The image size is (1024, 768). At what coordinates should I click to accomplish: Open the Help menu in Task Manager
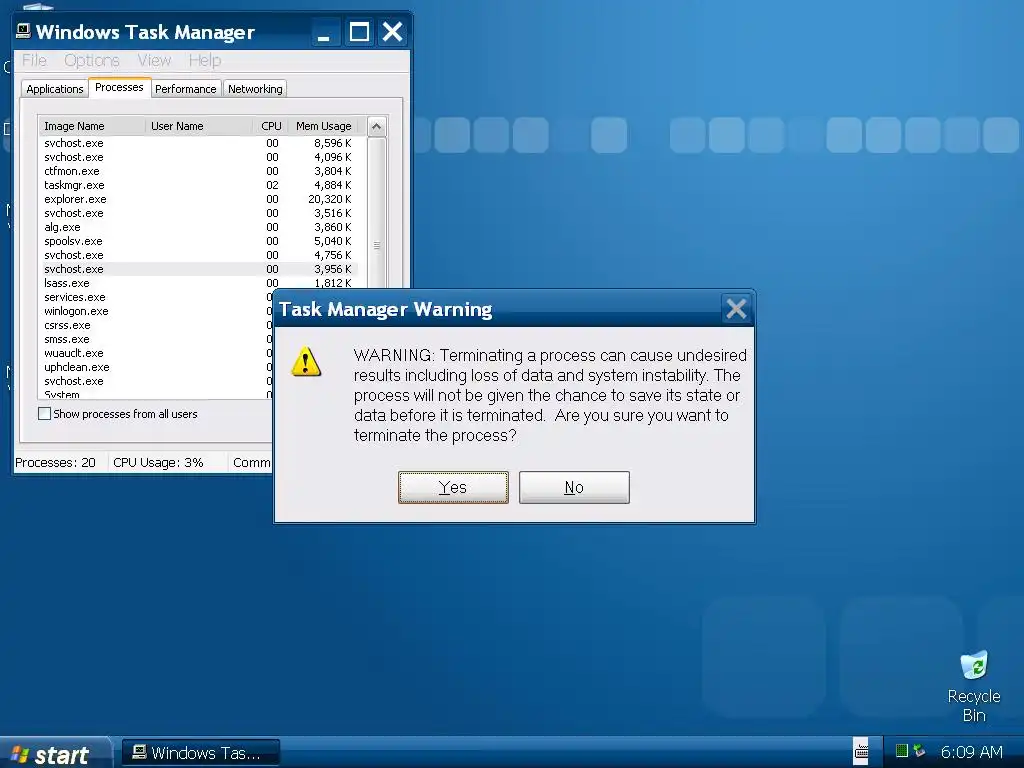204,60
